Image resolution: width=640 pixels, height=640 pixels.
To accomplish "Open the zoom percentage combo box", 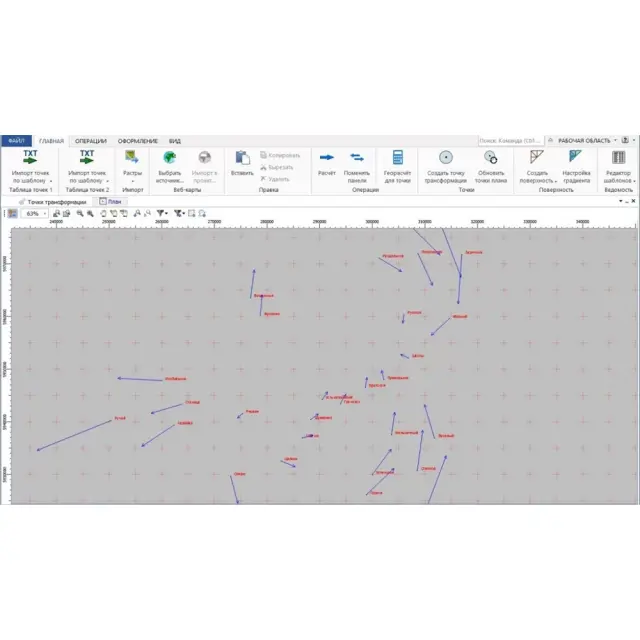I will point(34,213).
